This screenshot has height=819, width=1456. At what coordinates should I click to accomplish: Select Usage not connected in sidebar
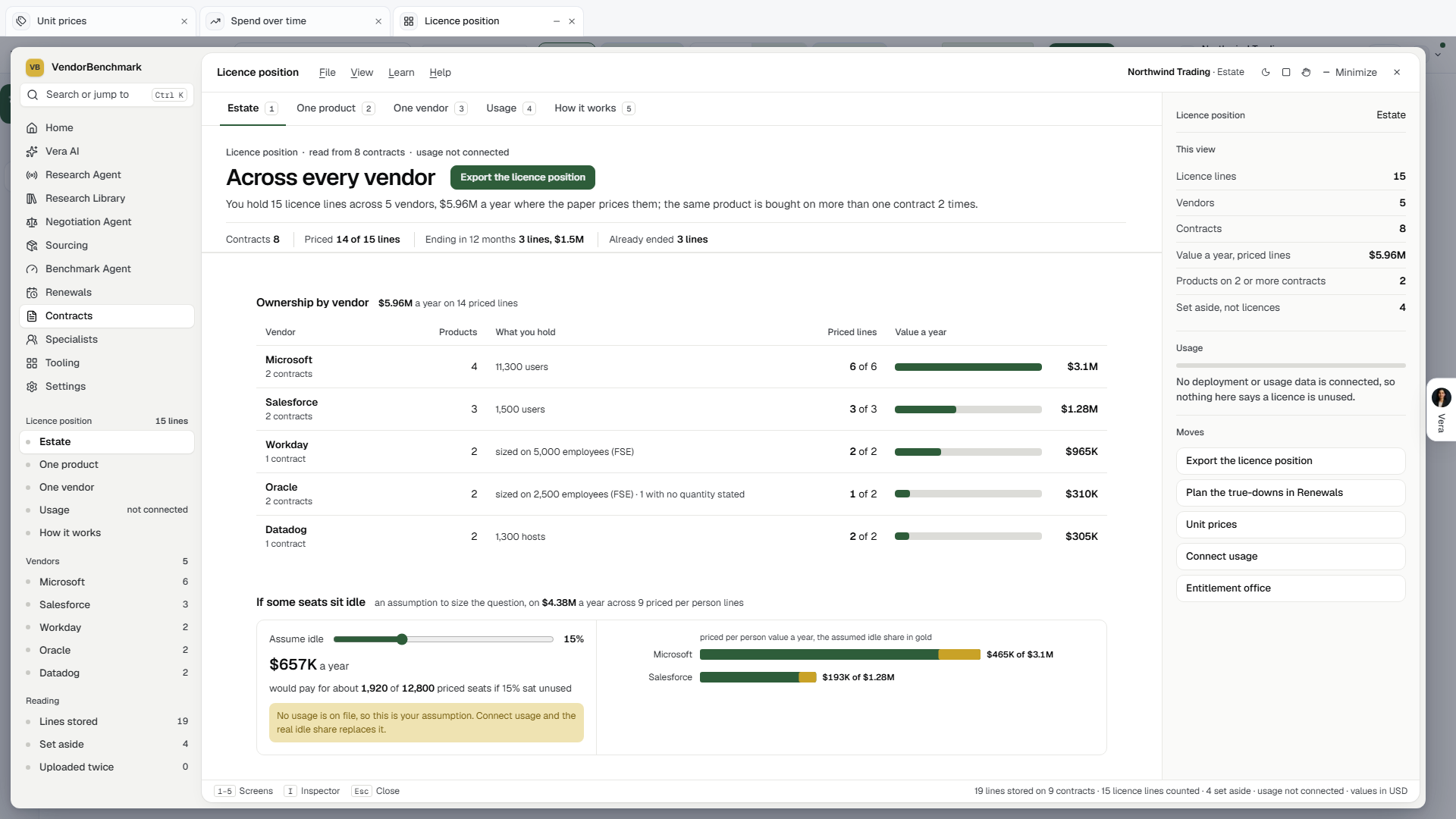pos(106,510)
